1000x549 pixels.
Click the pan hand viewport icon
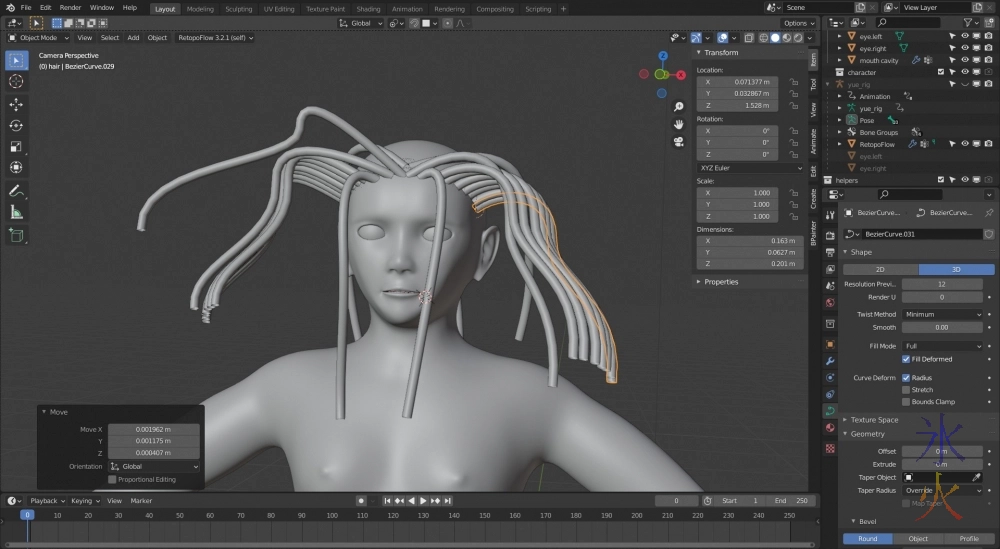pyautogui.click(x=678, y=123)
